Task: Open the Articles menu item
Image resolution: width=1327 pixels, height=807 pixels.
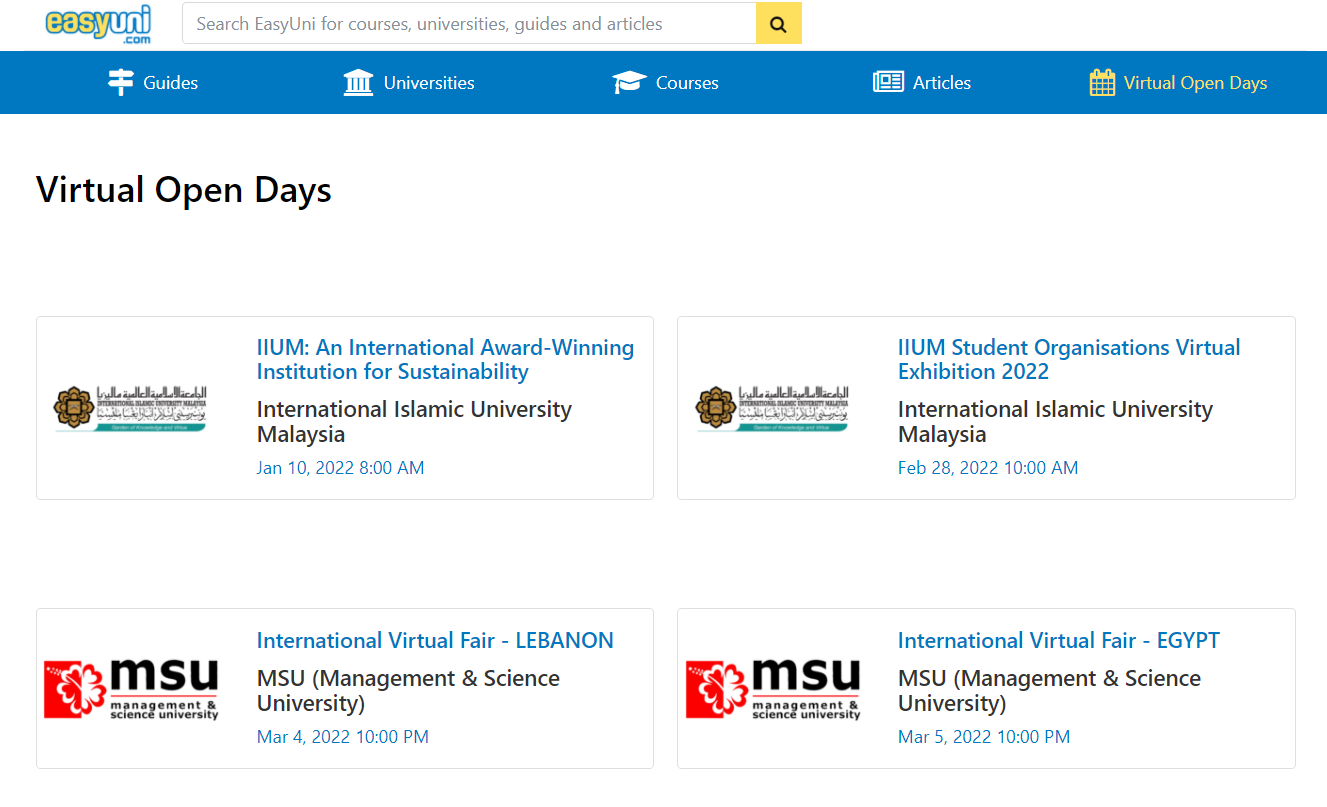Action: tap(942, 83)
